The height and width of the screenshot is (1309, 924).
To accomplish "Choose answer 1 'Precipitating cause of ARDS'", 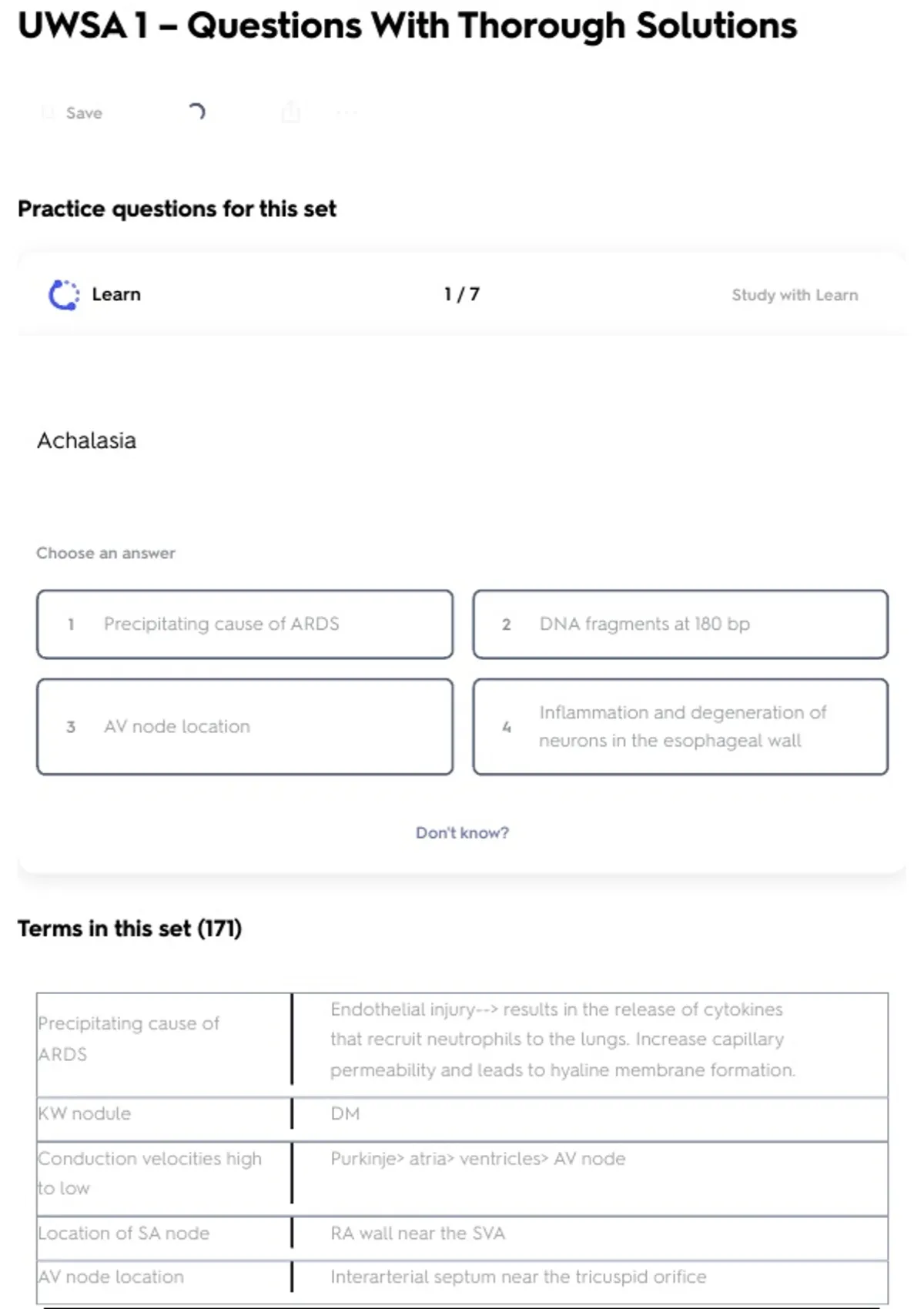I will [x=245, y=624].
